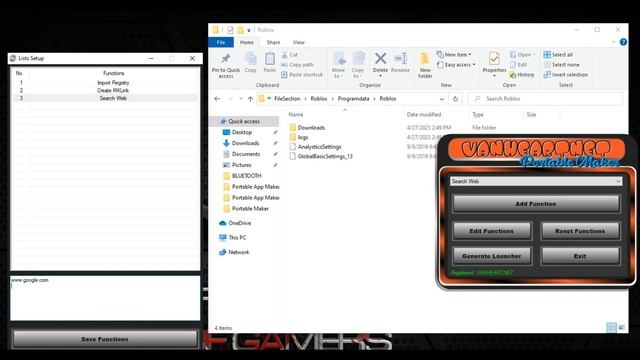The height and width of the screenshot is (360, 640).
Task: Click Select none in ribbon
Action: point(561,64)
